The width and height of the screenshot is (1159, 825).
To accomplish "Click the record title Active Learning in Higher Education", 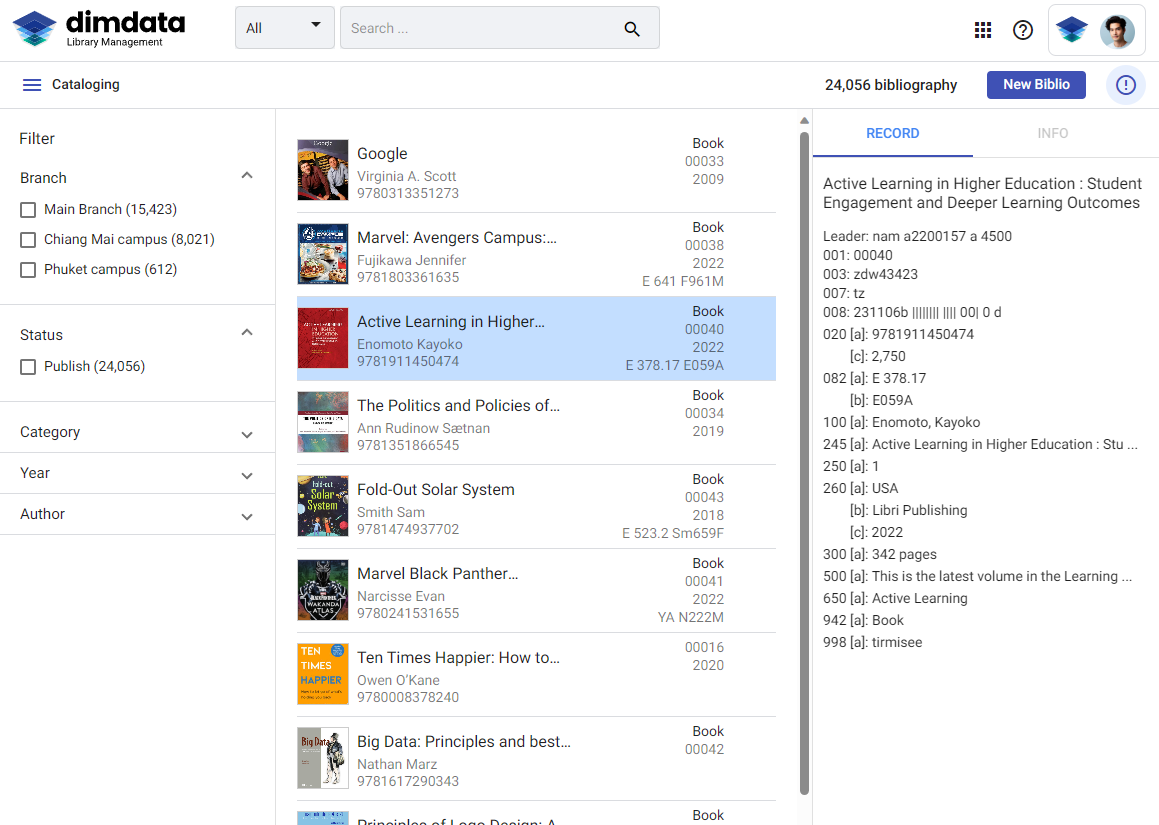I will coord(982,193).
